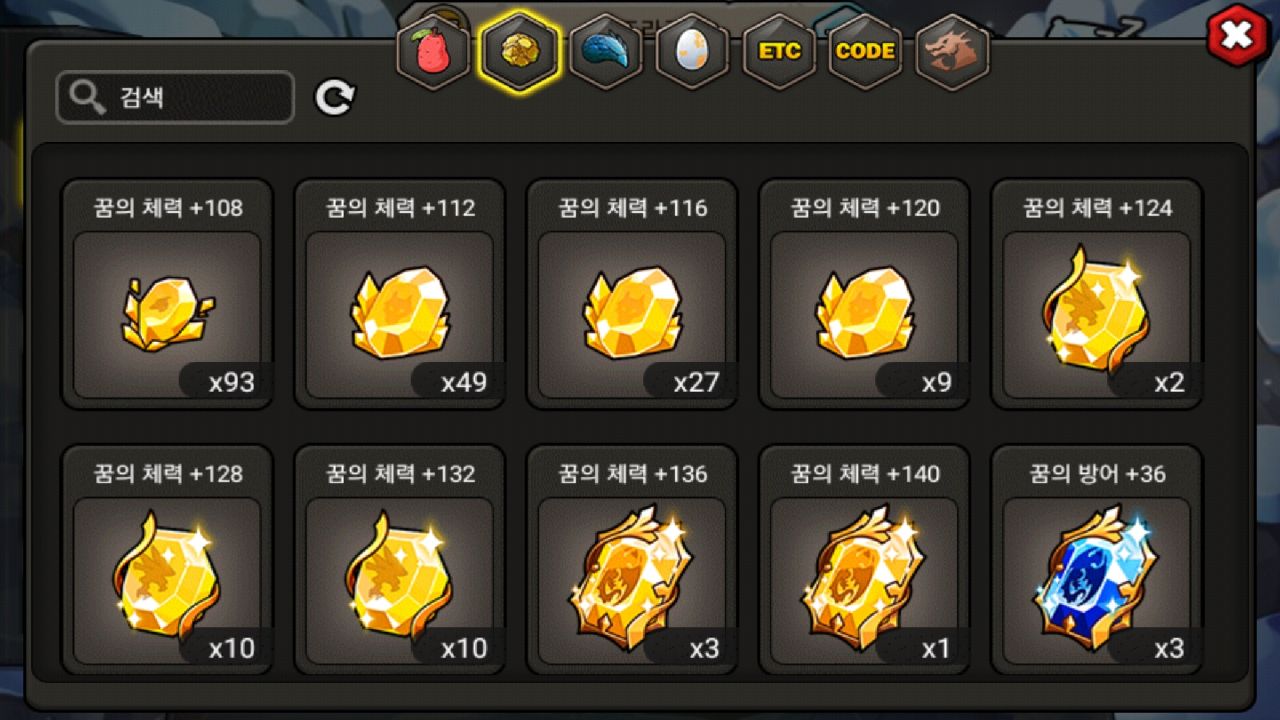Image resolution: width=1280 pixels, height=720 pixels.
Task: Select the dragon head category icon
Action: coord(952,52)
